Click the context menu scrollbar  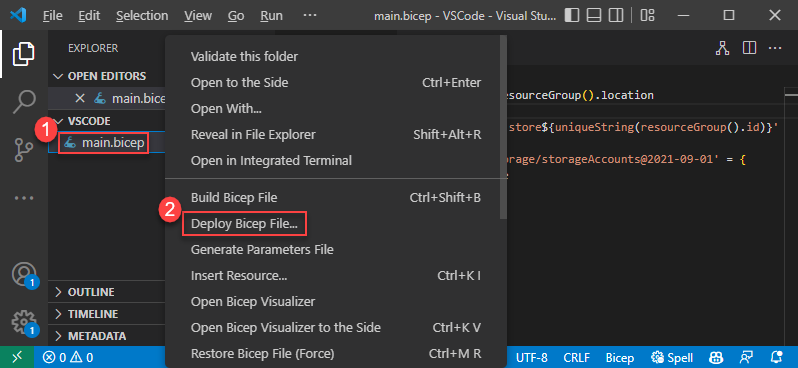(x=503, y=127)
